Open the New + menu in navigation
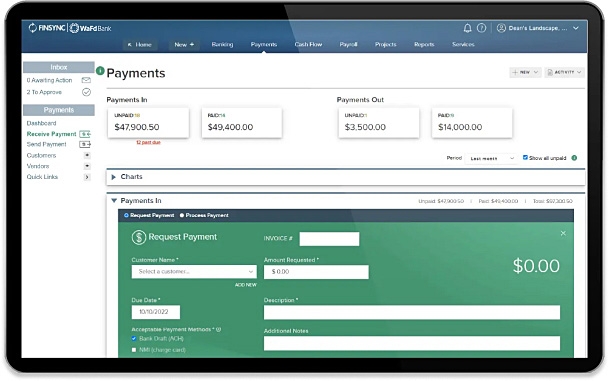 [184, 45]
